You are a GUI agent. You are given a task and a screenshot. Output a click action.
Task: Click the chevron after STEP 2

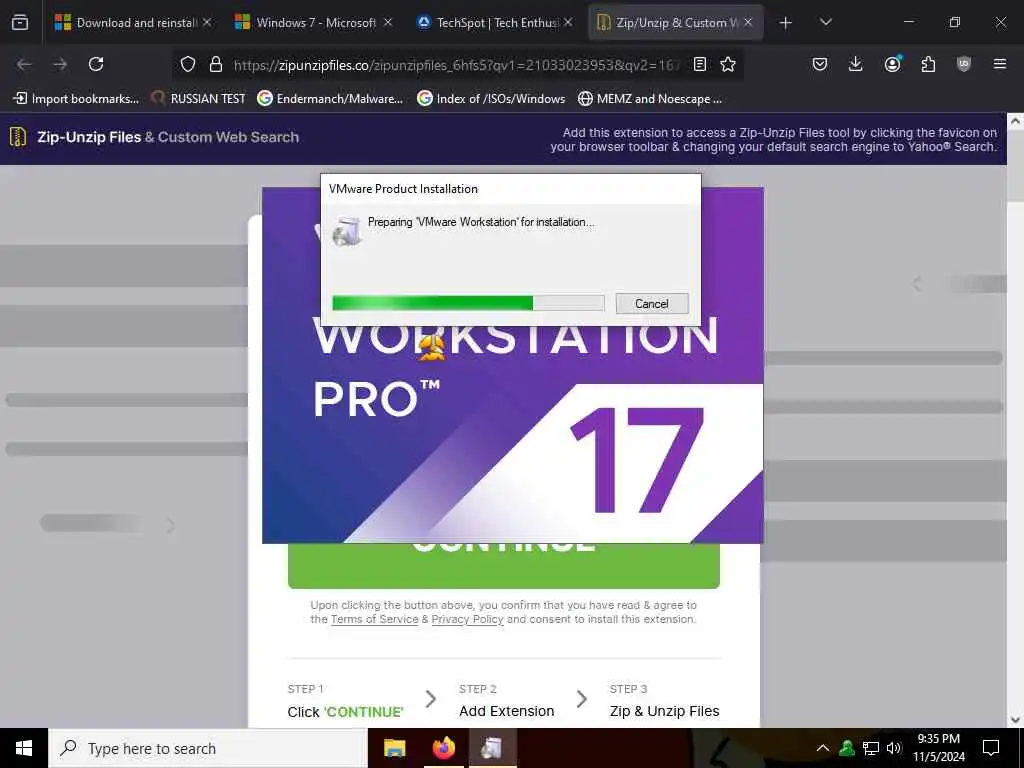point(582,699)
